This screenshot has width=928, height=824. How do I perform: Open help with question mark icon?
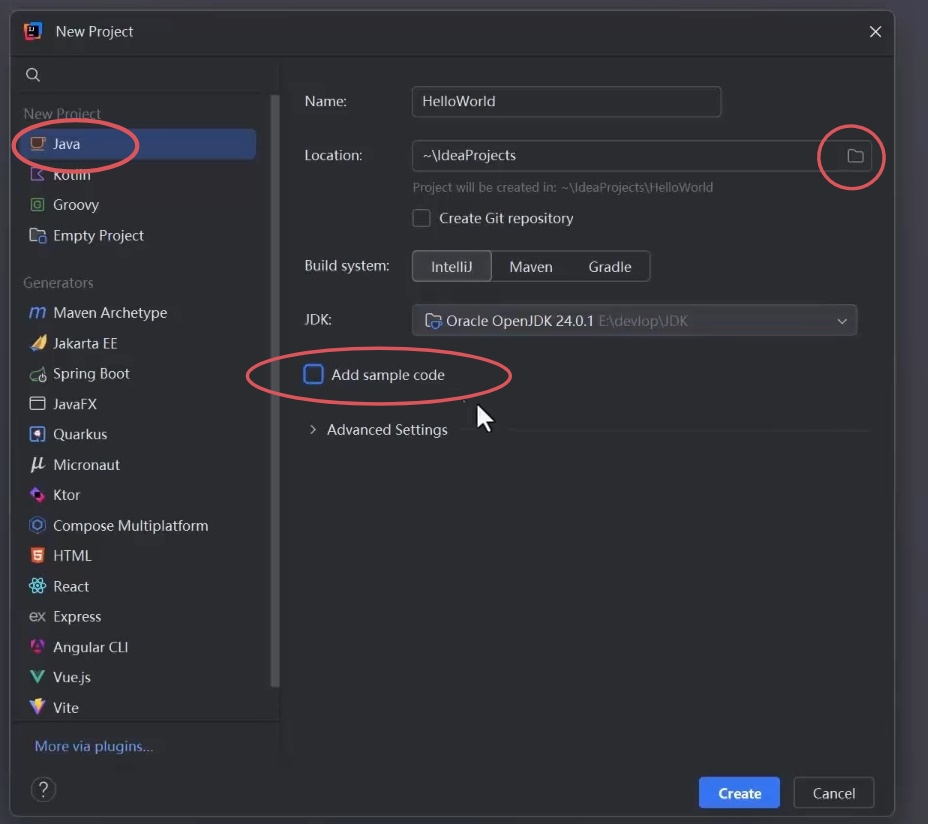(43, 790)
